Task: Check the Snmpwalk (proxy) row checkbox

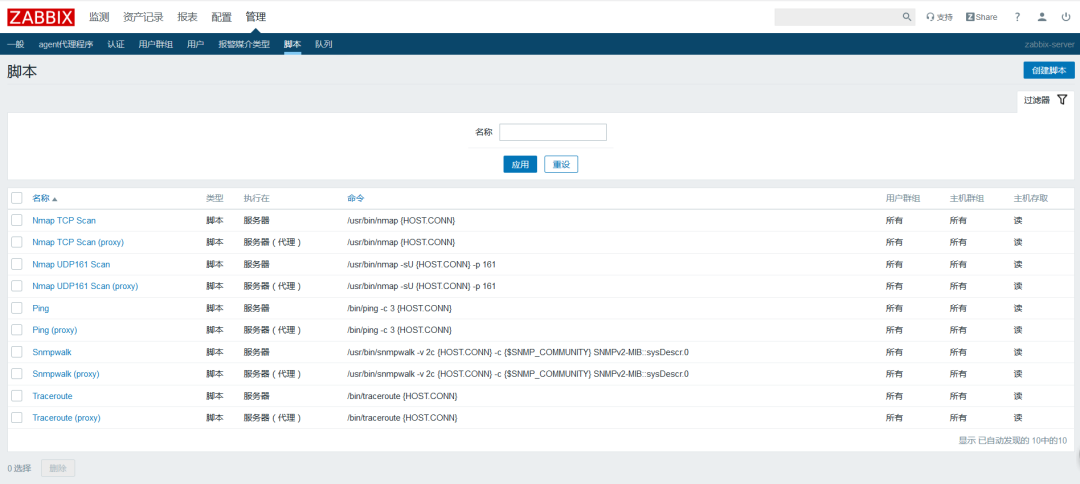Action: pyautogui.click(x=17, y=374)
